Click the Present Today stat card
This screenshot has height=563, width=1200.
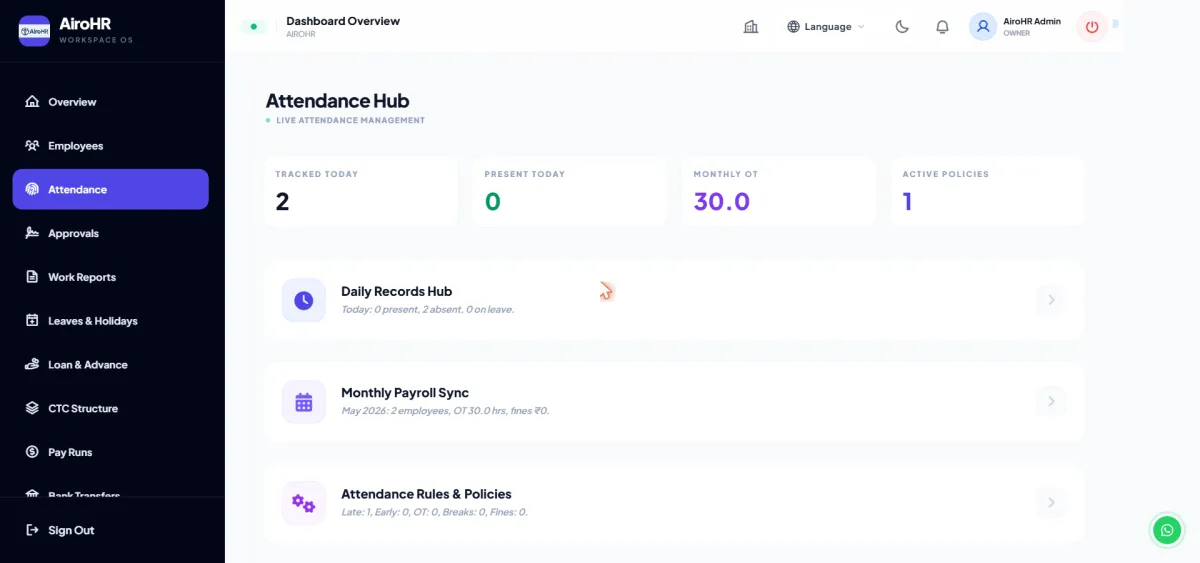tap(569, 191)
